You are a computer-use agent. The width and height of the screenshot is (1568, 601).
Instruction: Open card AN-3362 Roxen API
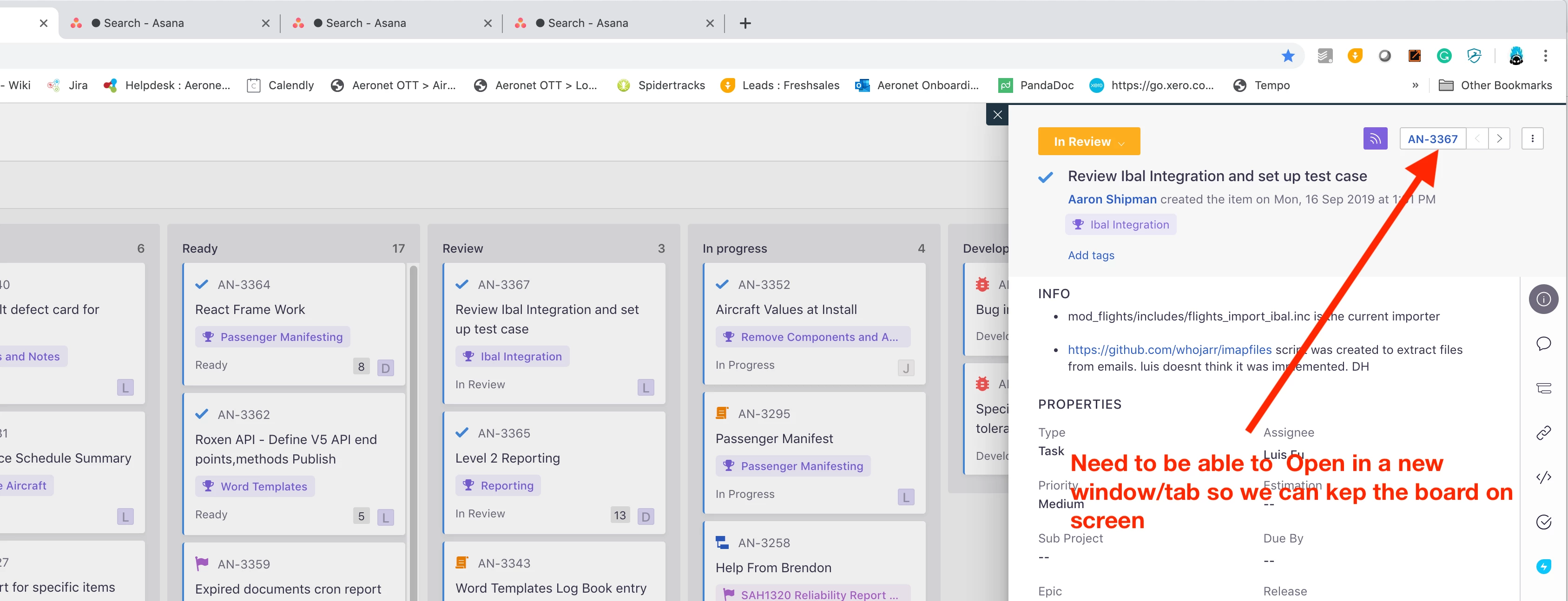(294, 464)
